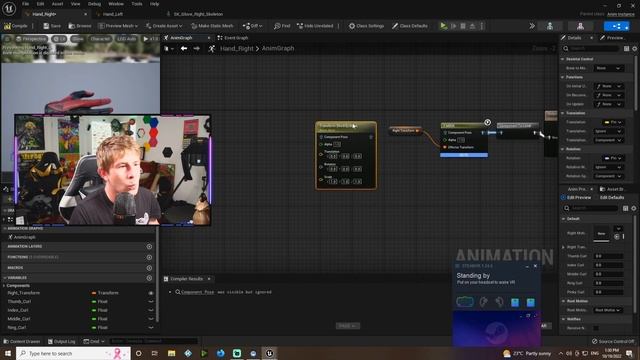Open Bone to Modify dropdown
This screenshot has width=640, height=360.
[608, 68]
